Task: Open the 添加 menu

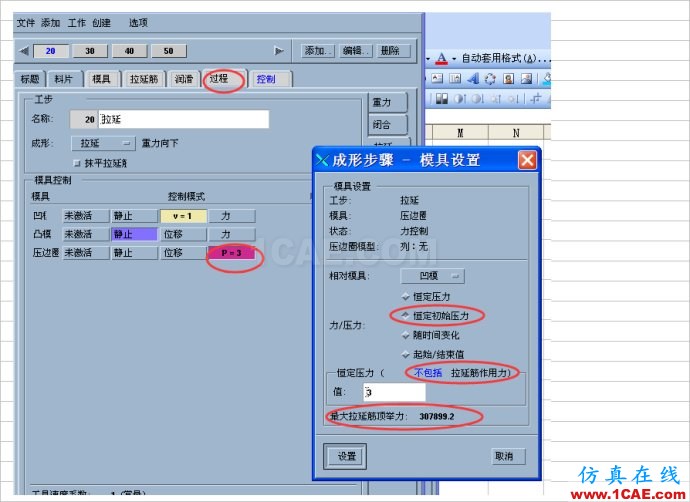Action: [51, 23]
